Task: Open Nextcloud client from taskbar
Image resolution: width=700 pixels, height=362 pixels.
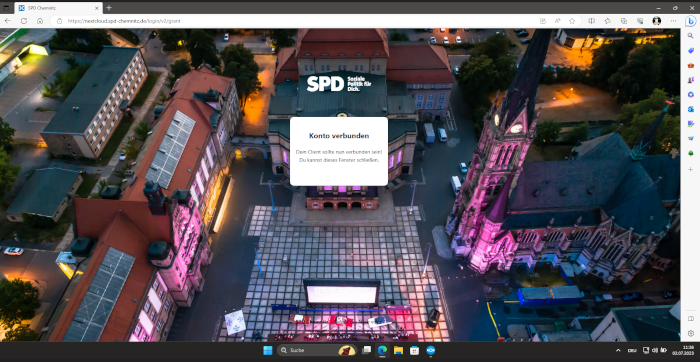Action: 430,350
